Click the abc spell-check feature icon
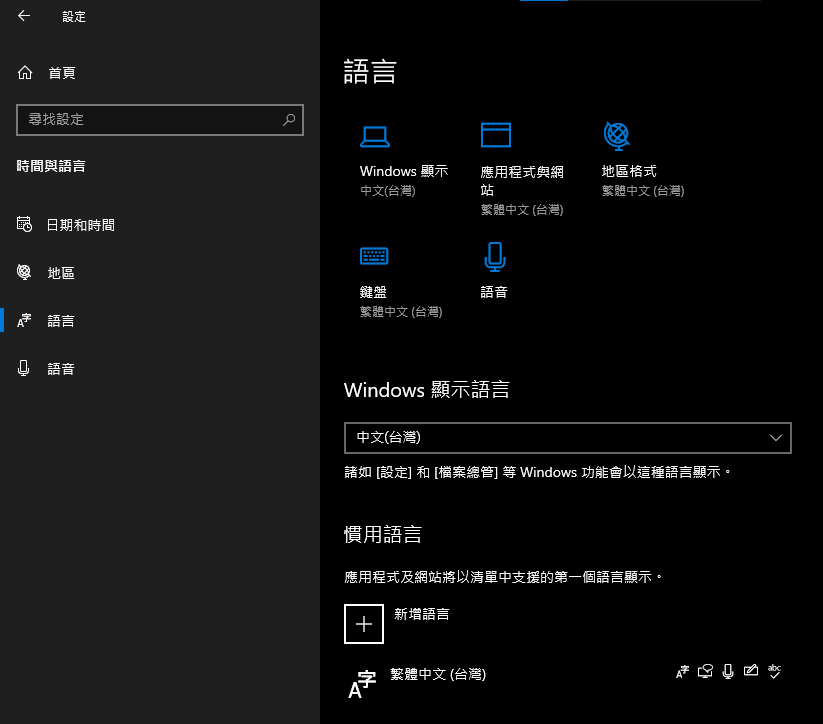Screen dimensions: 823x724 pos(774,671)
